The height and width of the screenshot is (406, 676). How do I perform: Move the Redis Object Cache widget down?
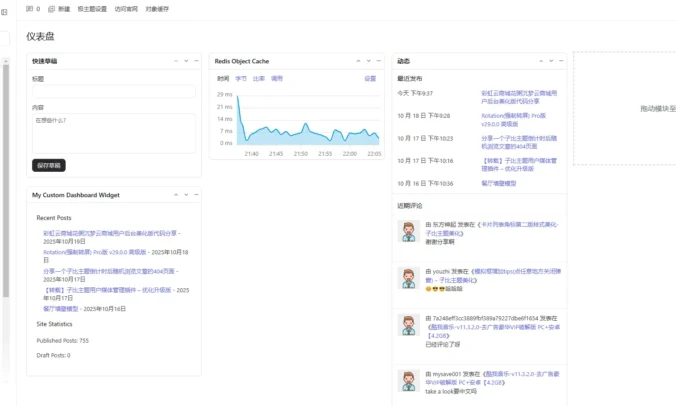point(369,61)
